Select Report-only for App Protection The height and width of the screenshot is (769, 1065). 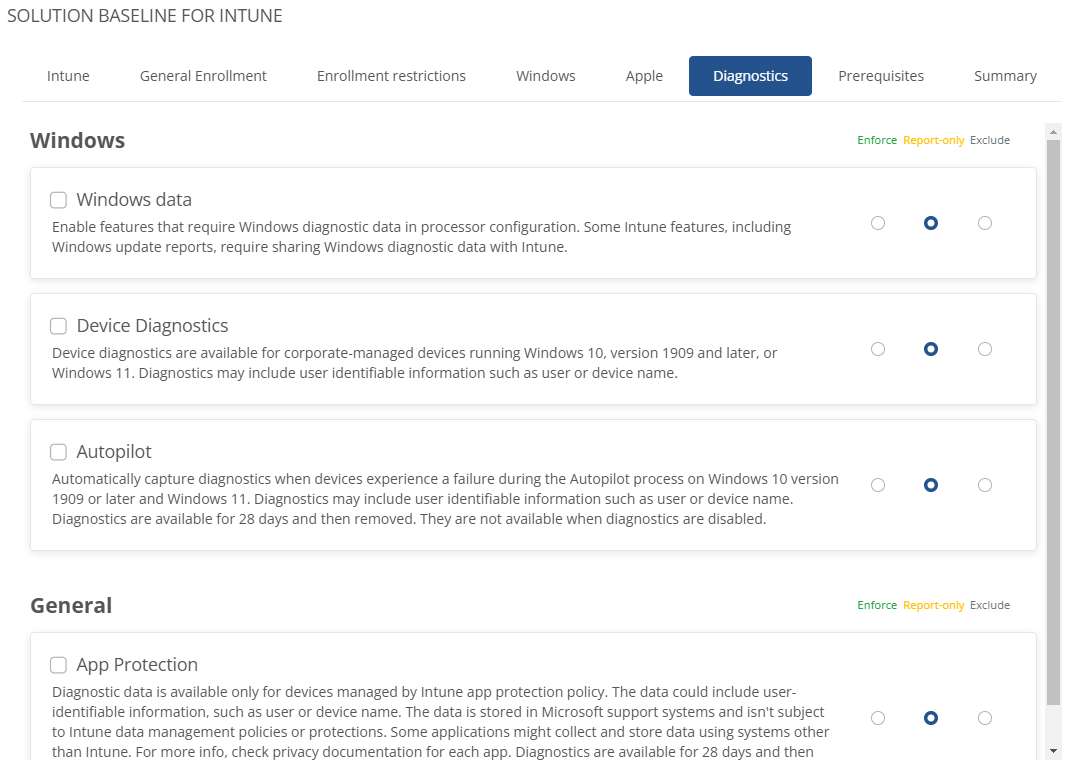[x=931, y=718]
